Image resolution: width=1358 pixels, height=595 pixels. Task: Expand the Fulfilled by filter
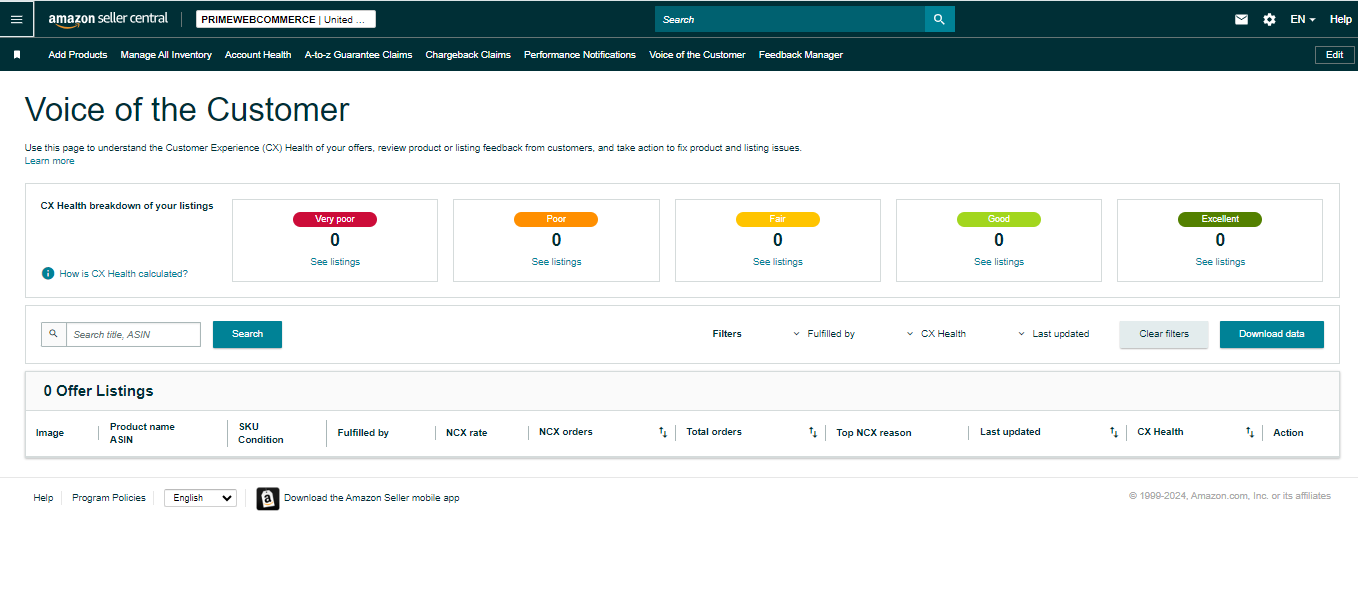(x=824, y=334)
